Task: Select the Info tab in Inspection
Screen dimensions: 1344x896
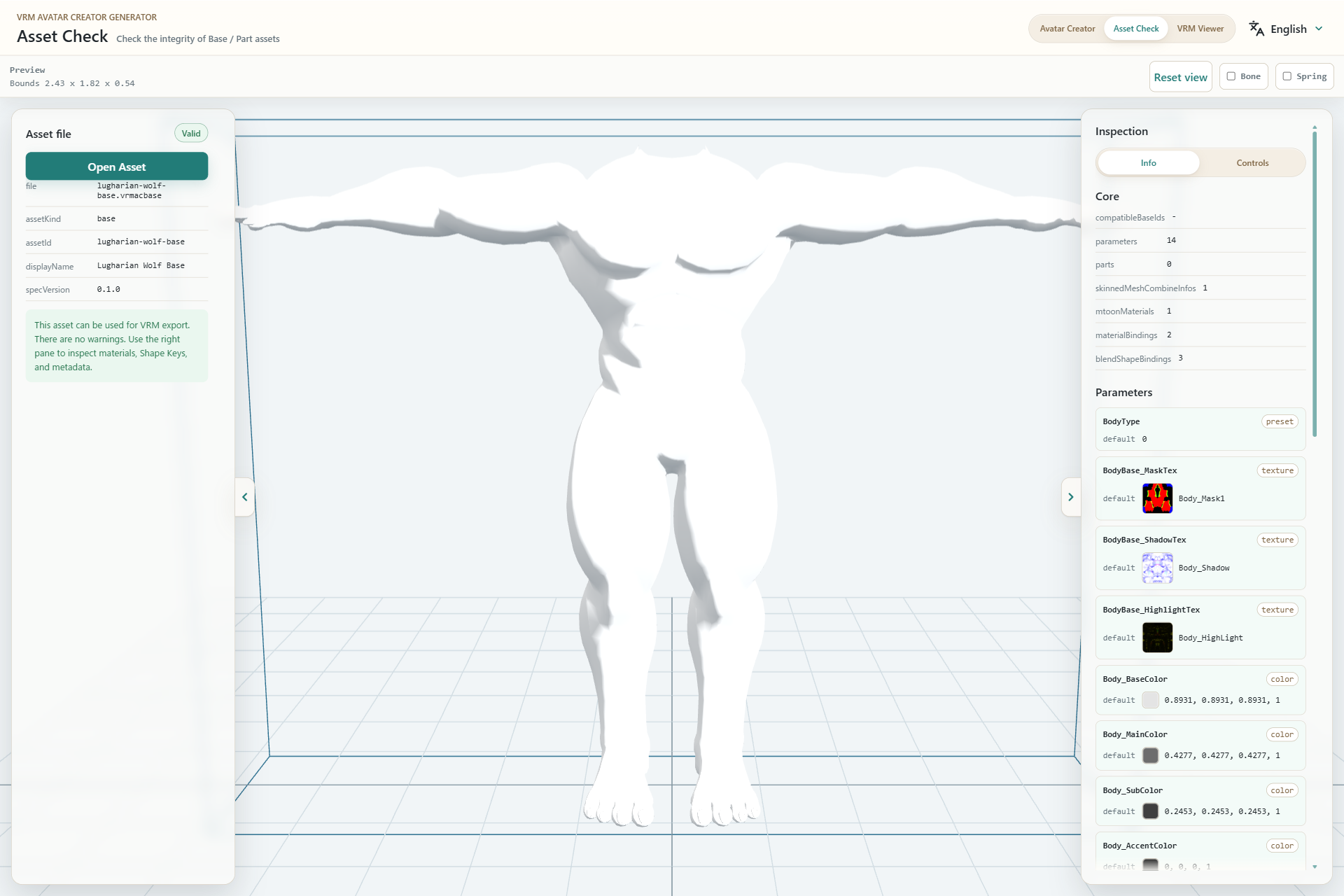Action: click(1148, 162)
